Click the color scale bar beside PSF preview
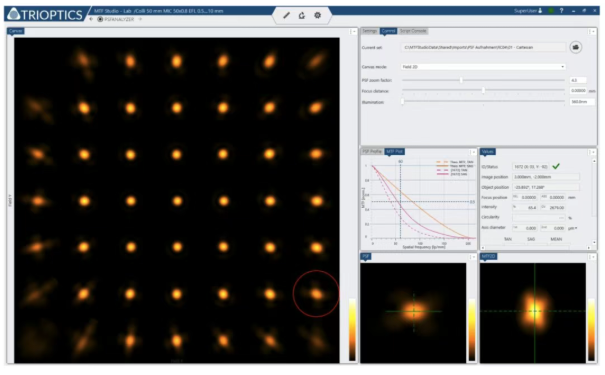605x375 pixels. pyautogui.click(x=472, y=330)
